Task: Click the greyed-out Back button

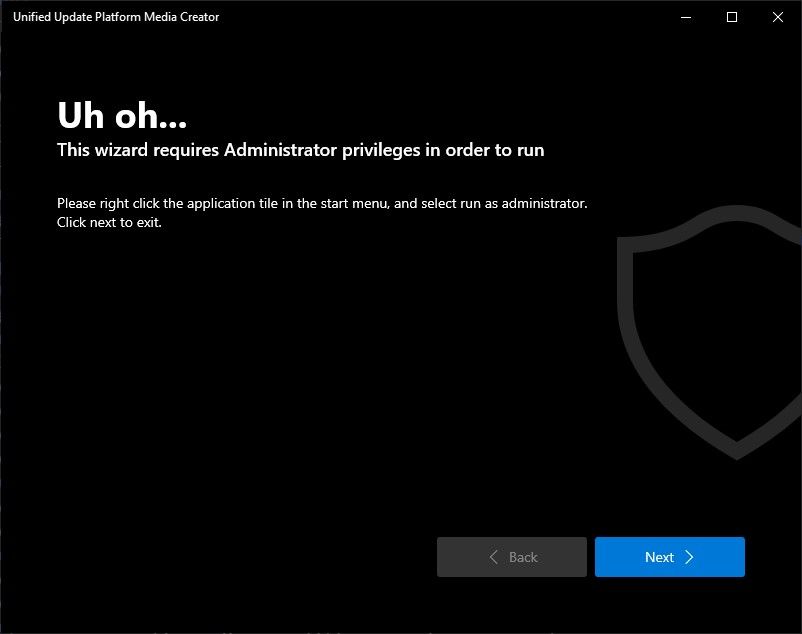Action: (511, 557)
